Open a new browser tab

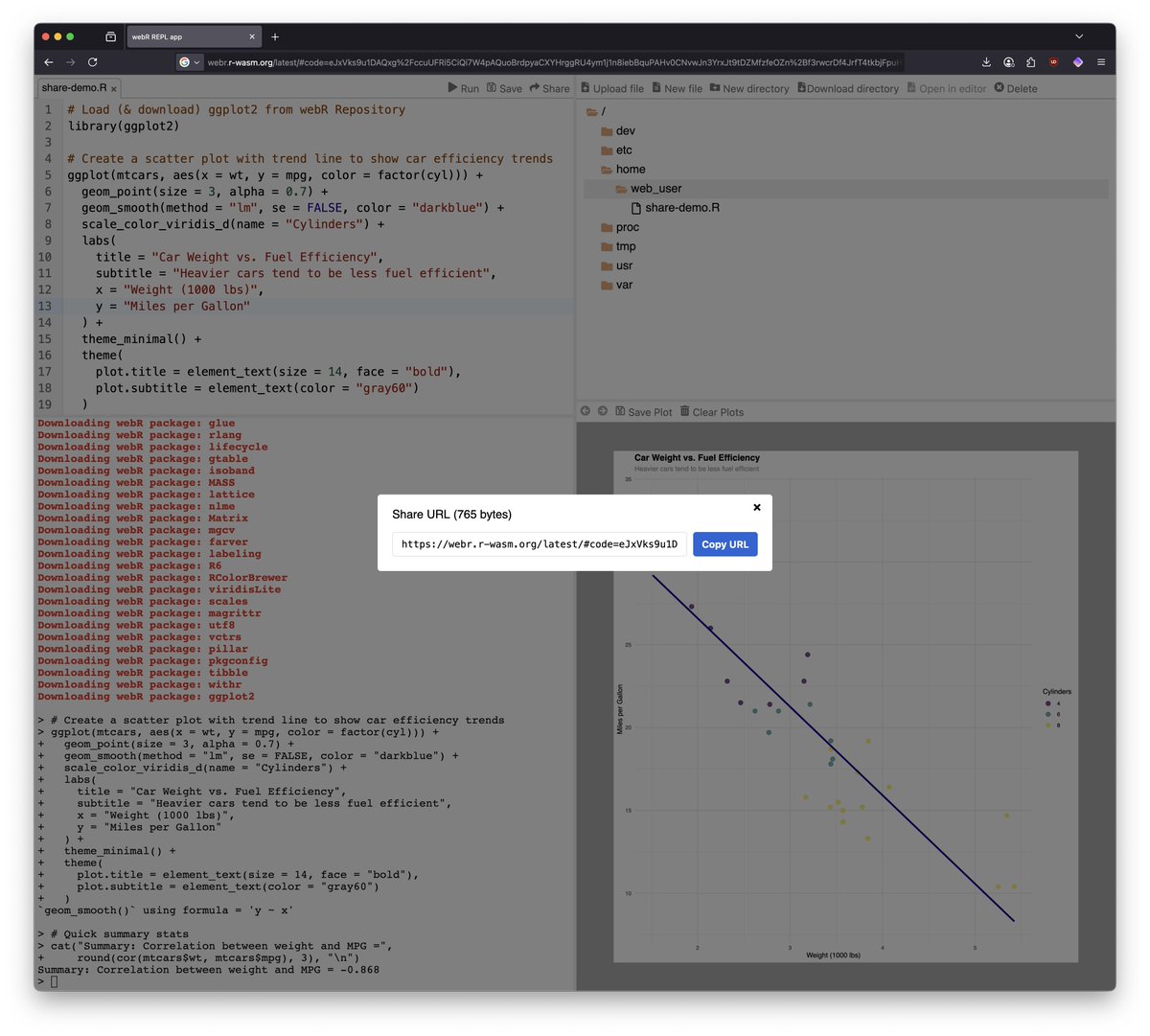click(x=275, y=36)
